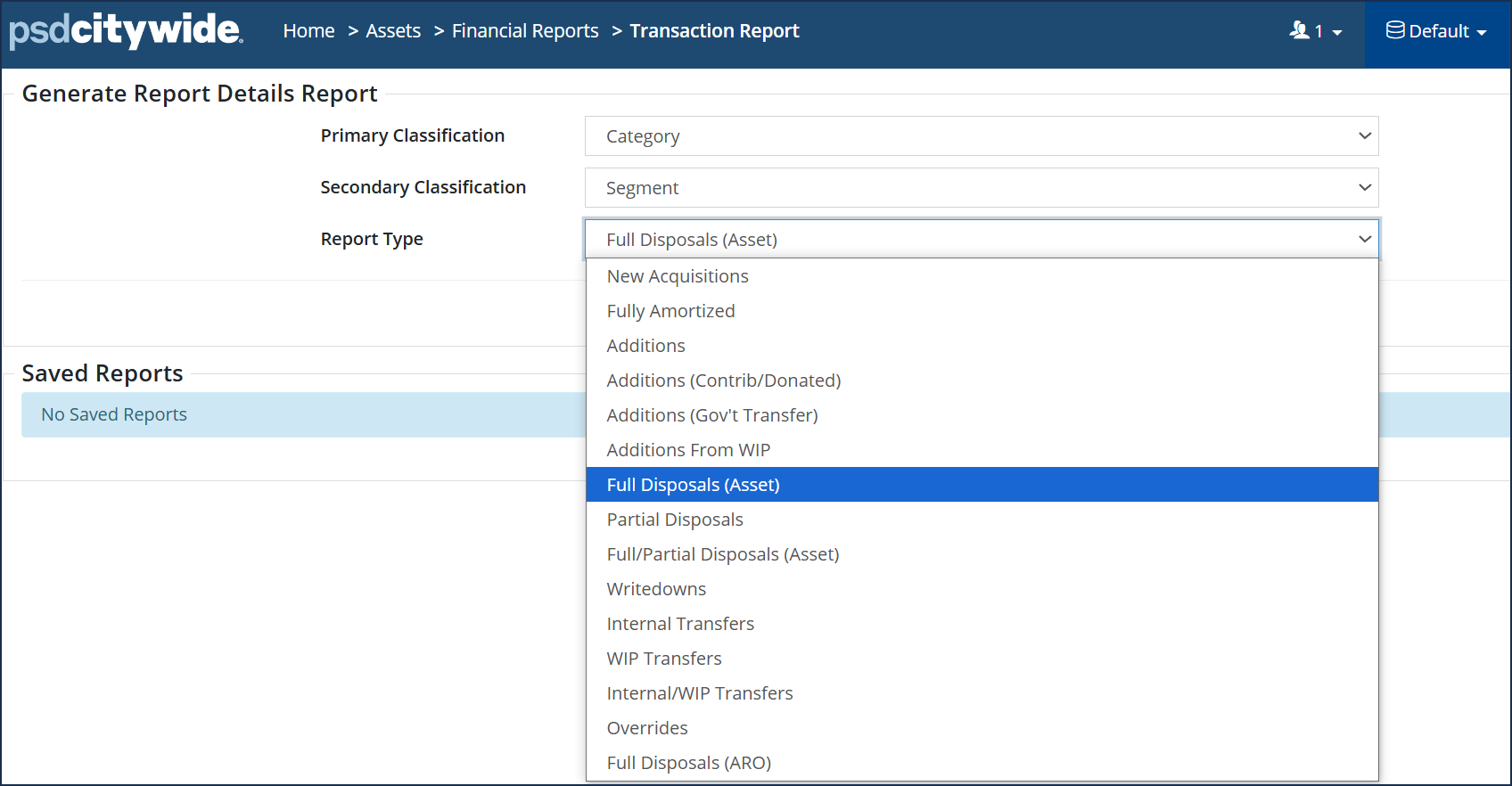The width and height of the screenshot is (1512, 786).
Task: Collapse the Report Type dropdown
Action: tap(981, 240)
